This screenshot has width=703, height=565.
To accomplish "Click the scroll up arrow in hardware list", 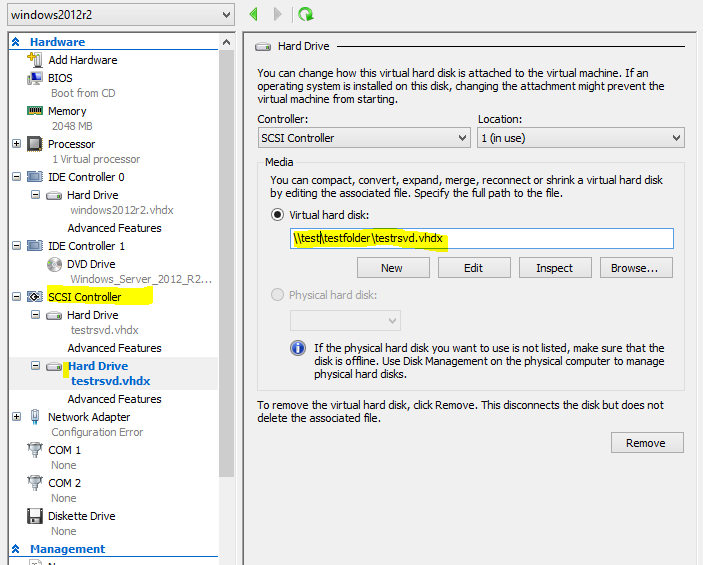I will (x=226, y=42).
